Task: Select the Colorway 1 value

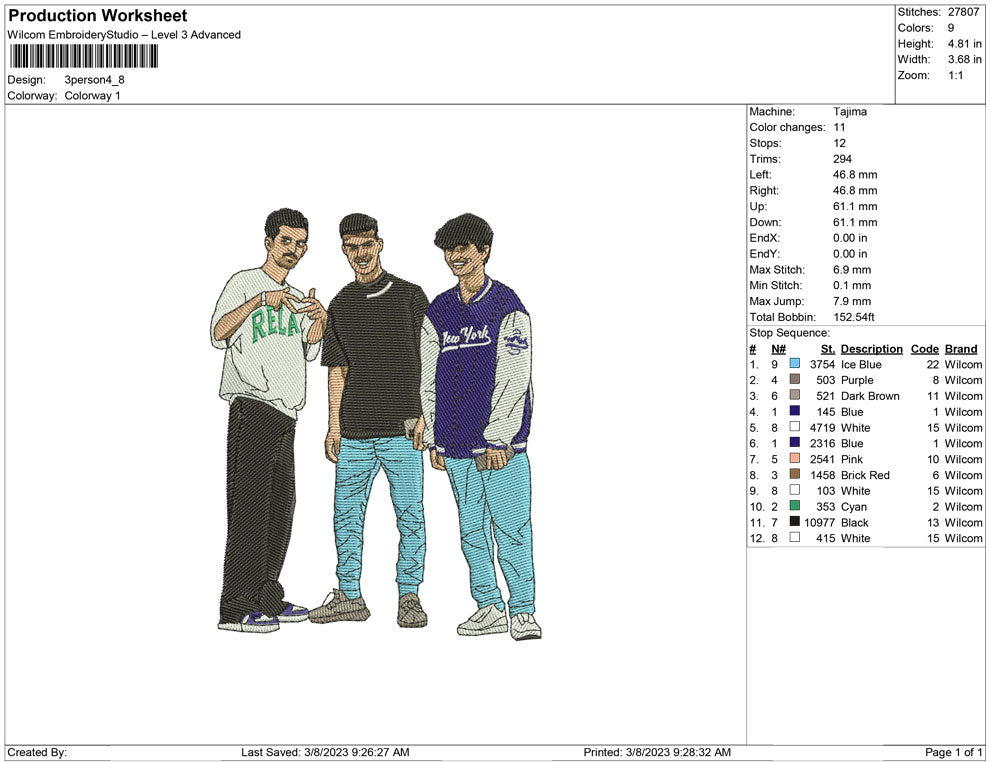Action: (92, 96)
